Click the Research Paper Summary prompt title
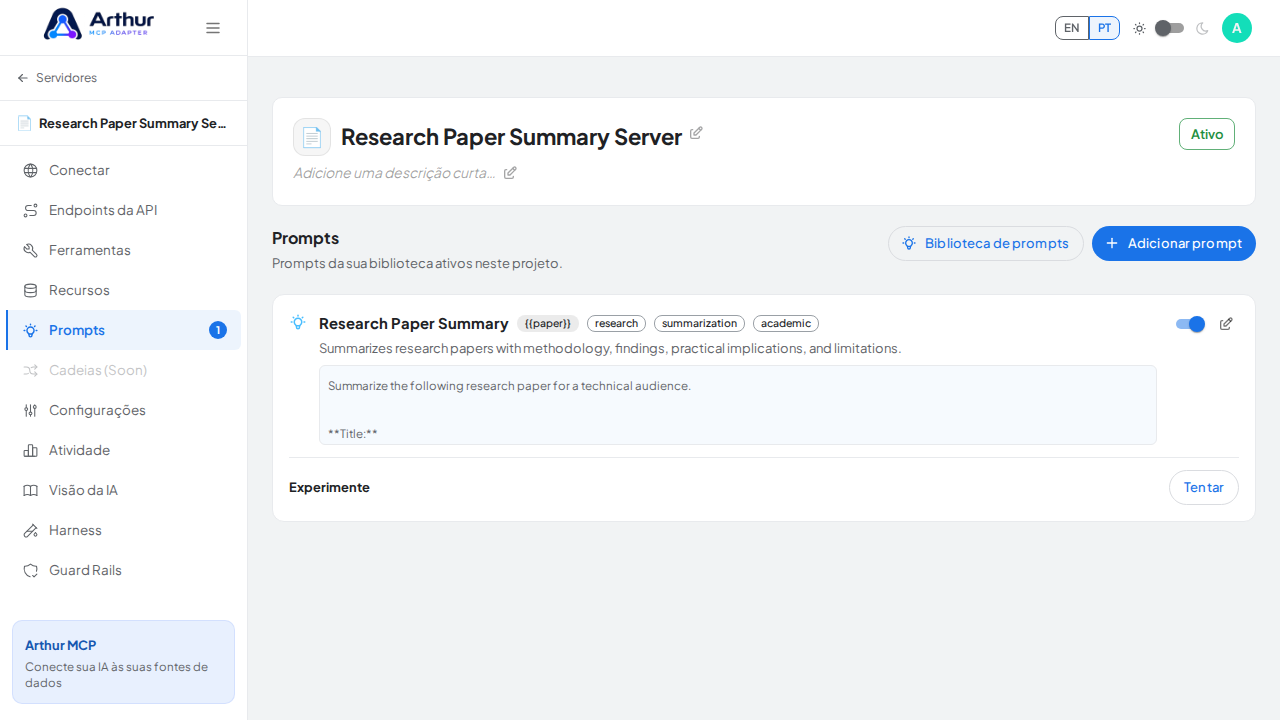The image size is (1280, 720). (x=414, y=324)
